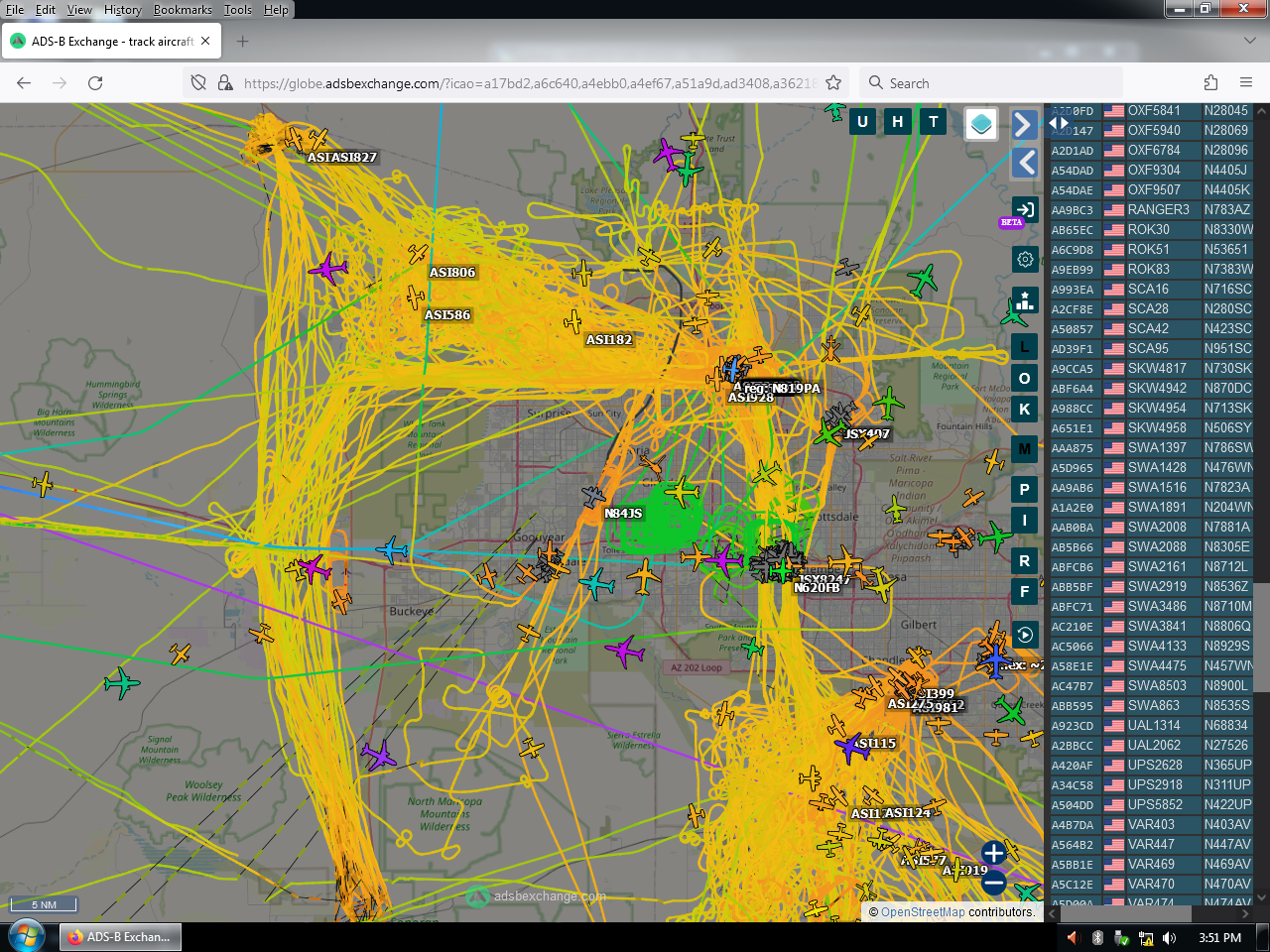Toggle the aircraft table width arrows

tap(1059, 123)
